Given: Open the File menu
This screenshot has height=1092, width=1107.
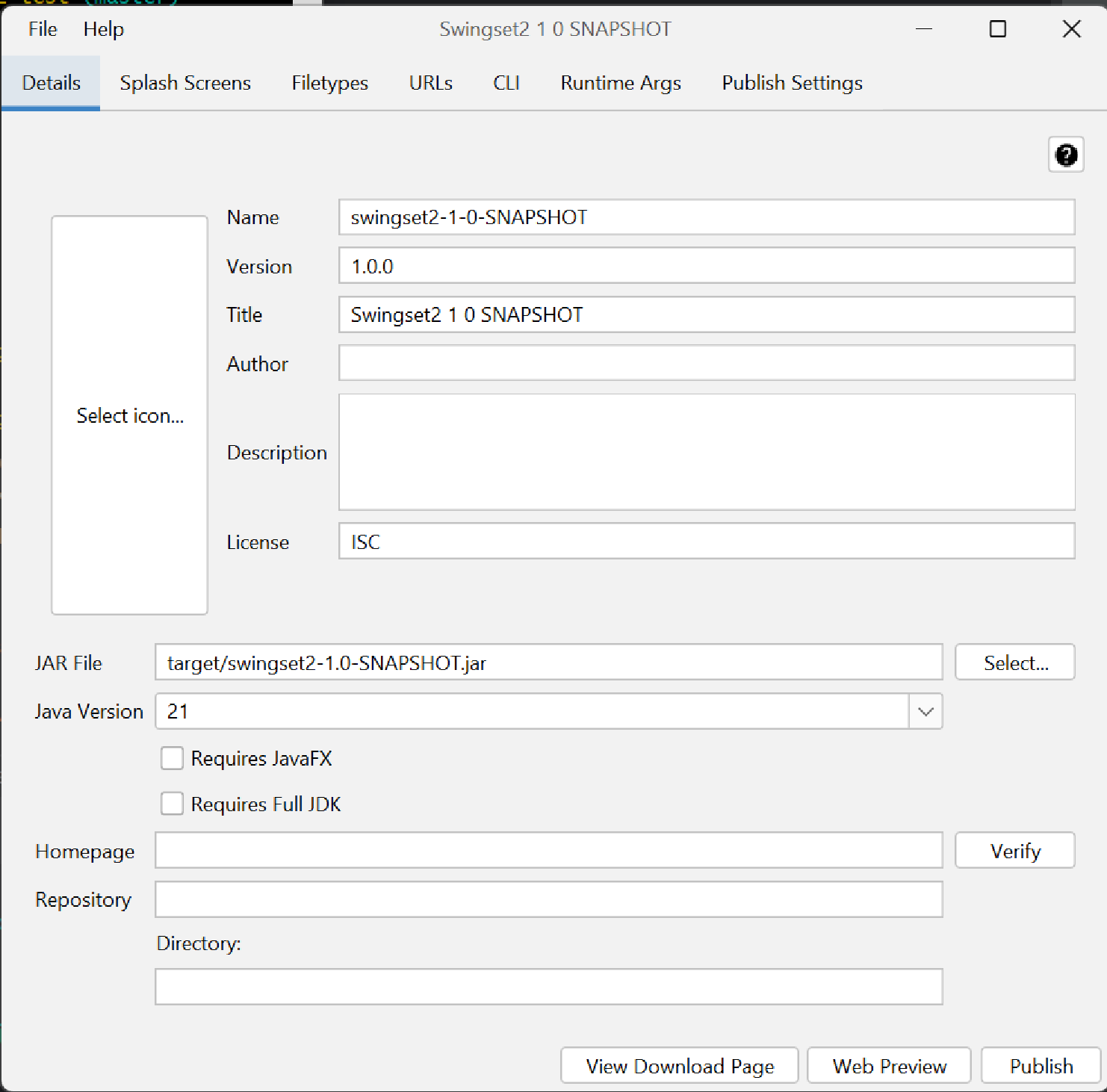Looking at the screenshot, I should [x=42, y=29].
